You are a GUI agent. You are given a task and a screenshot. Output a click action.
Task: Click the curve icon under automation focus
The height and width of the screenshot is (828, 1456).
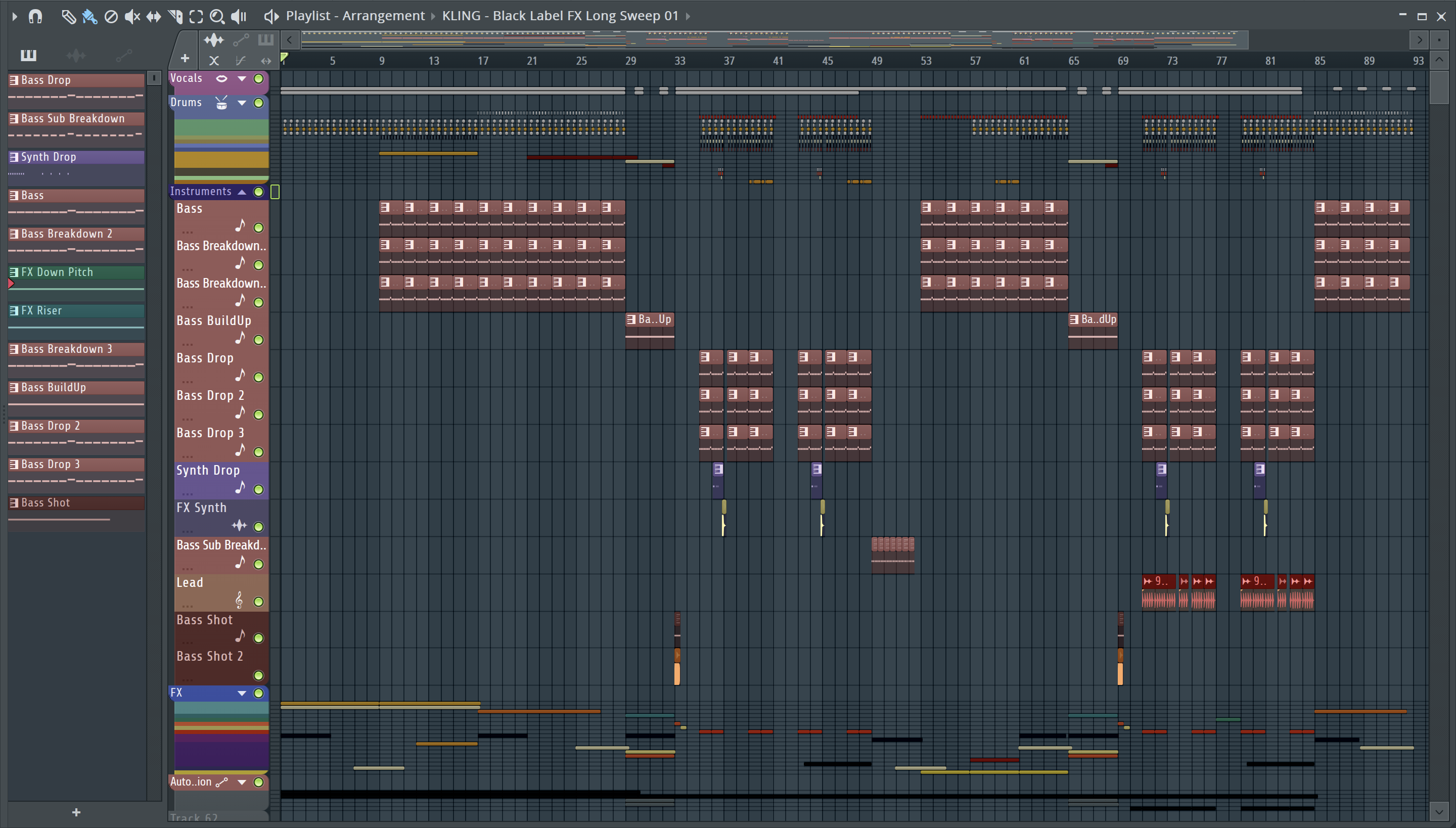[241, 60]
